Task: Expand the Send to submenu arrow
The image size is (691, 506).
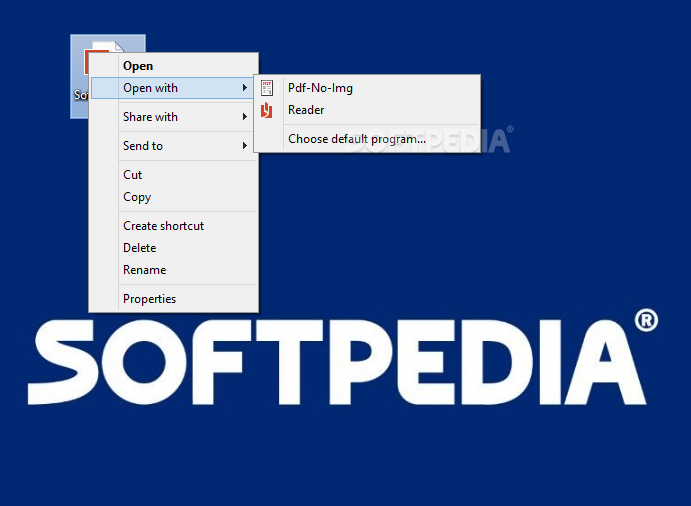Action: point(245,146)
